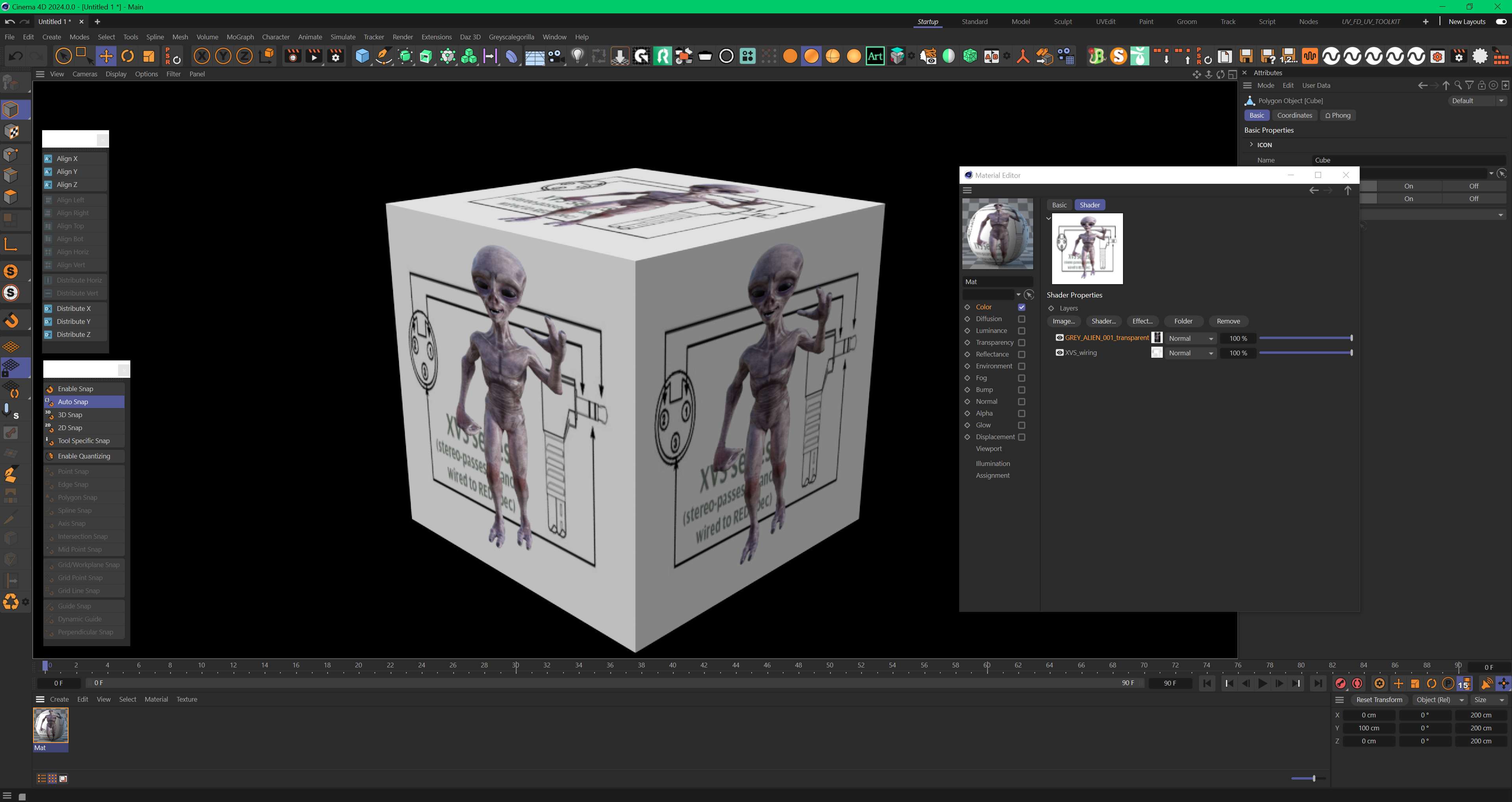1512x802 pixels.
Task: Enable the Diffusion channel checkbox
Action: 1021,319
